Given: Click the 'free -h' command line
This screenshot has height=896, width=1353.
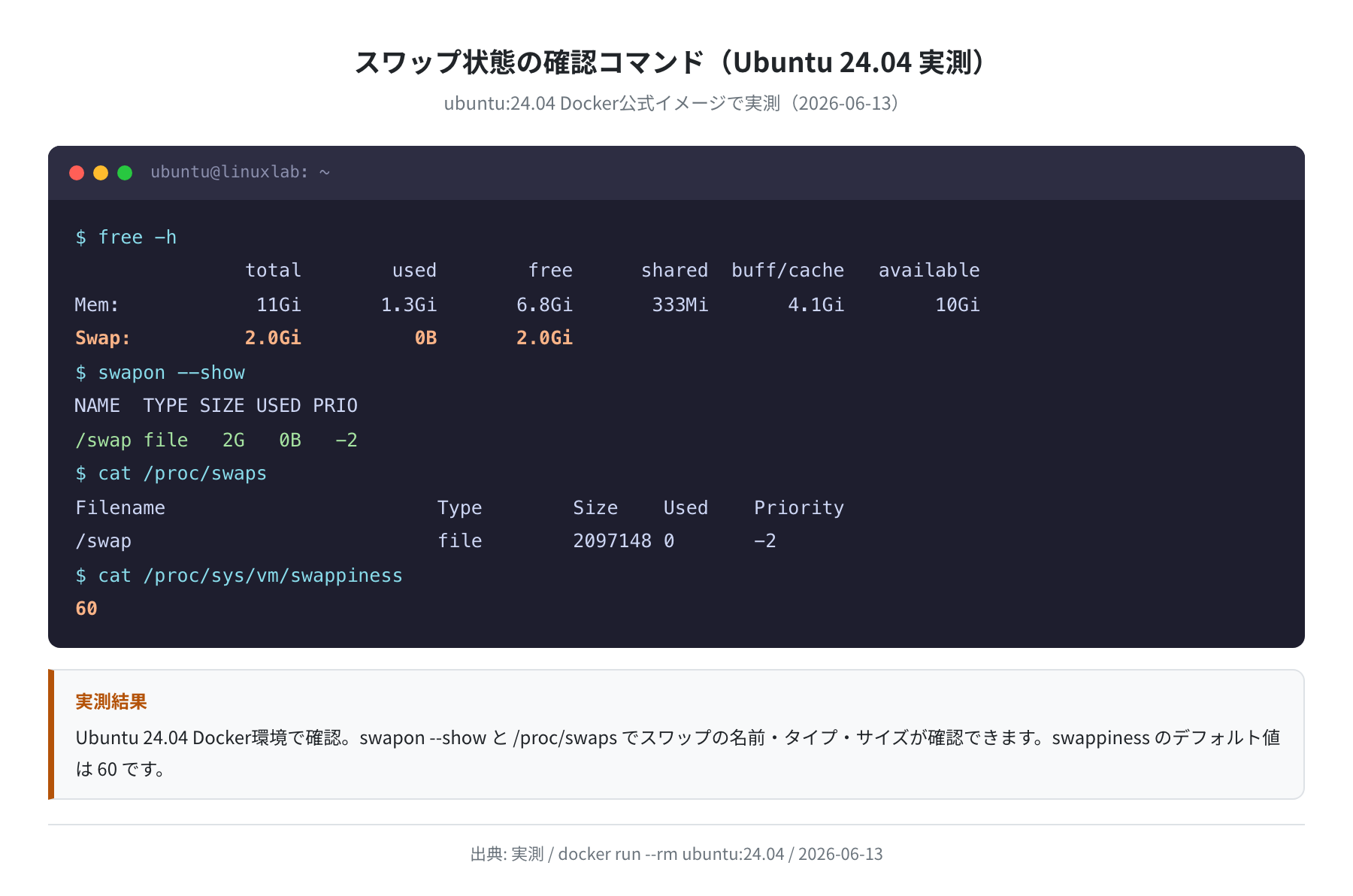Looking at the screenshot, I should click(126, 238).
